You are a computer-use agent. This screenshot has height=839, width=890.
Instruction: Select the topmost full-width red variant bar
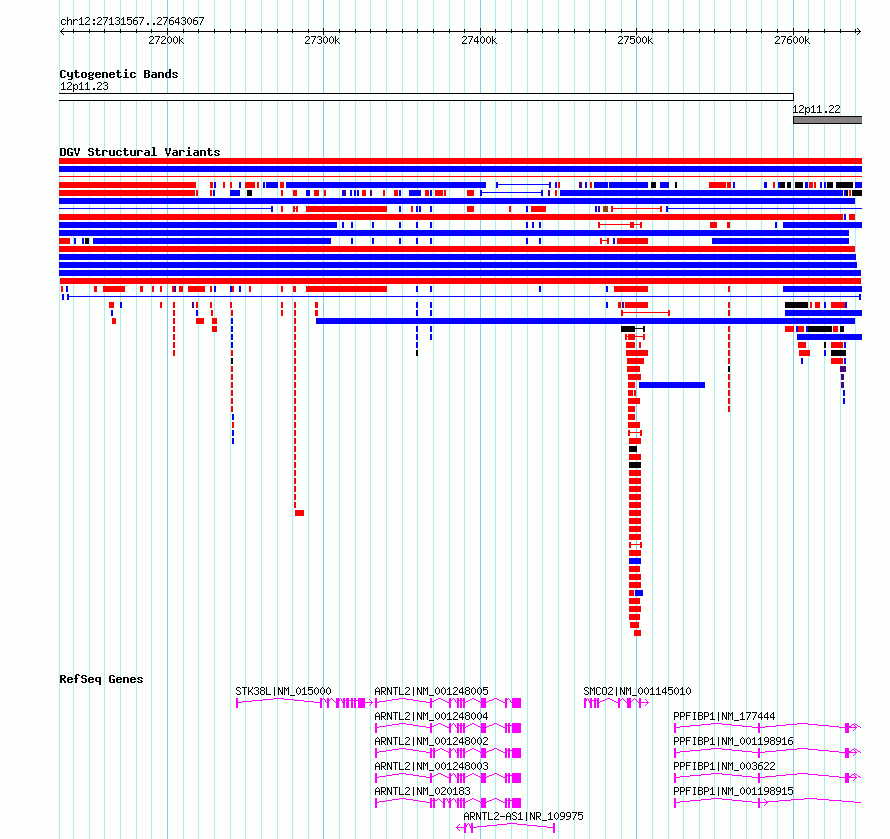pyautogui.click(x=460, y=161)
